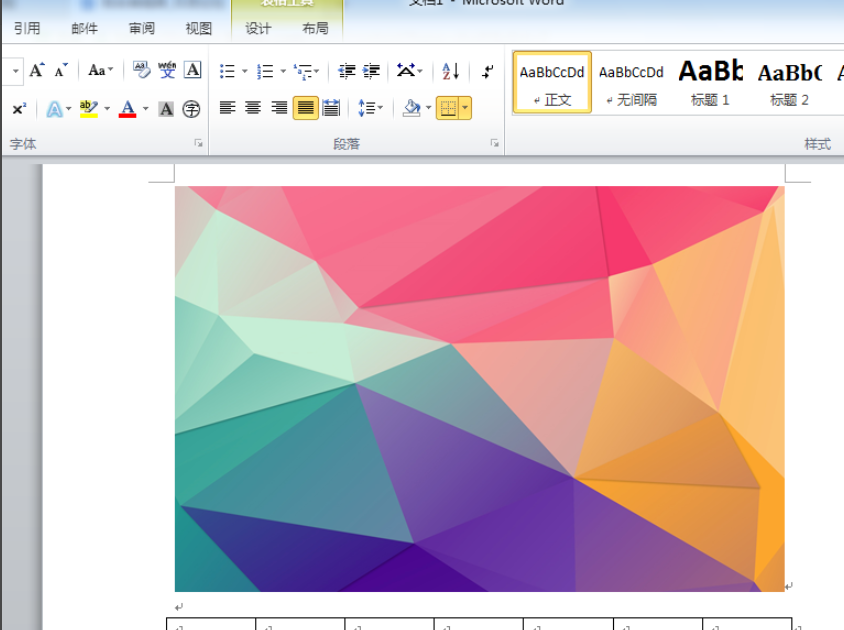Align text left
The height and width of the screenshot is (630, 844).
pyautogui.click(x=227, y=108)
